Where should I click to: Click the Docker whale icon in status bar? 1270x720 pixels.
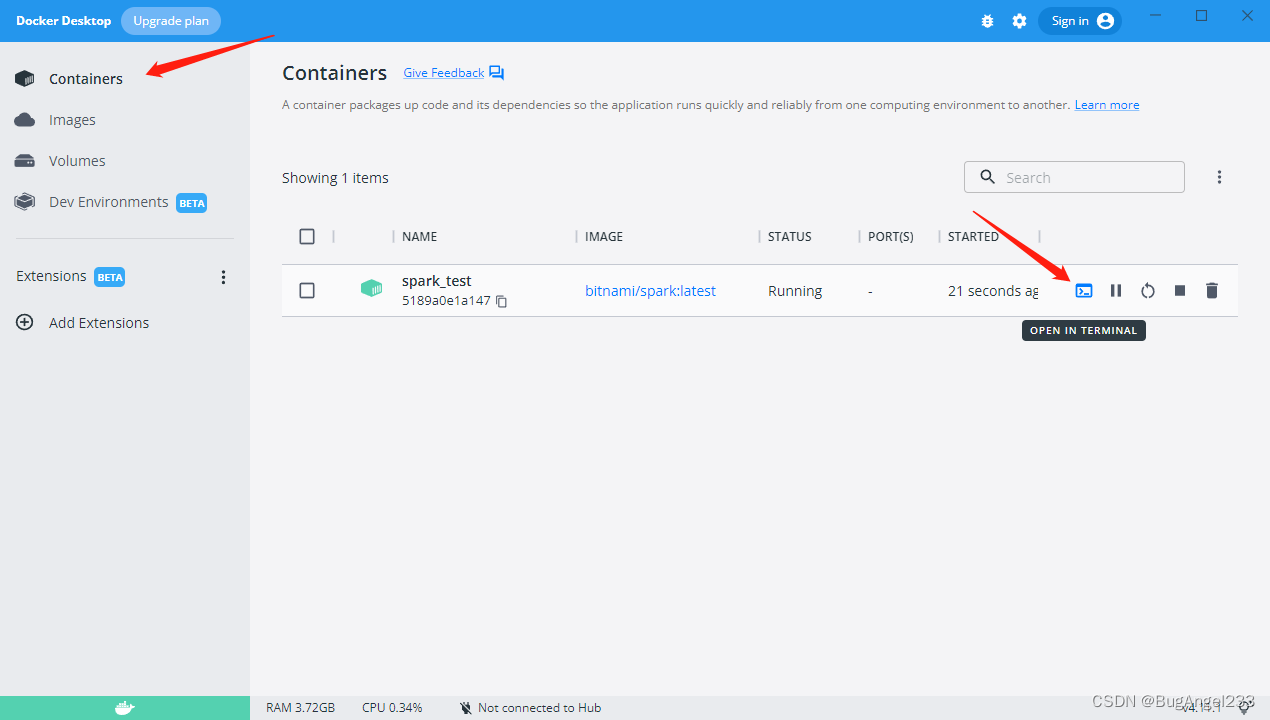tap(125, 707)
